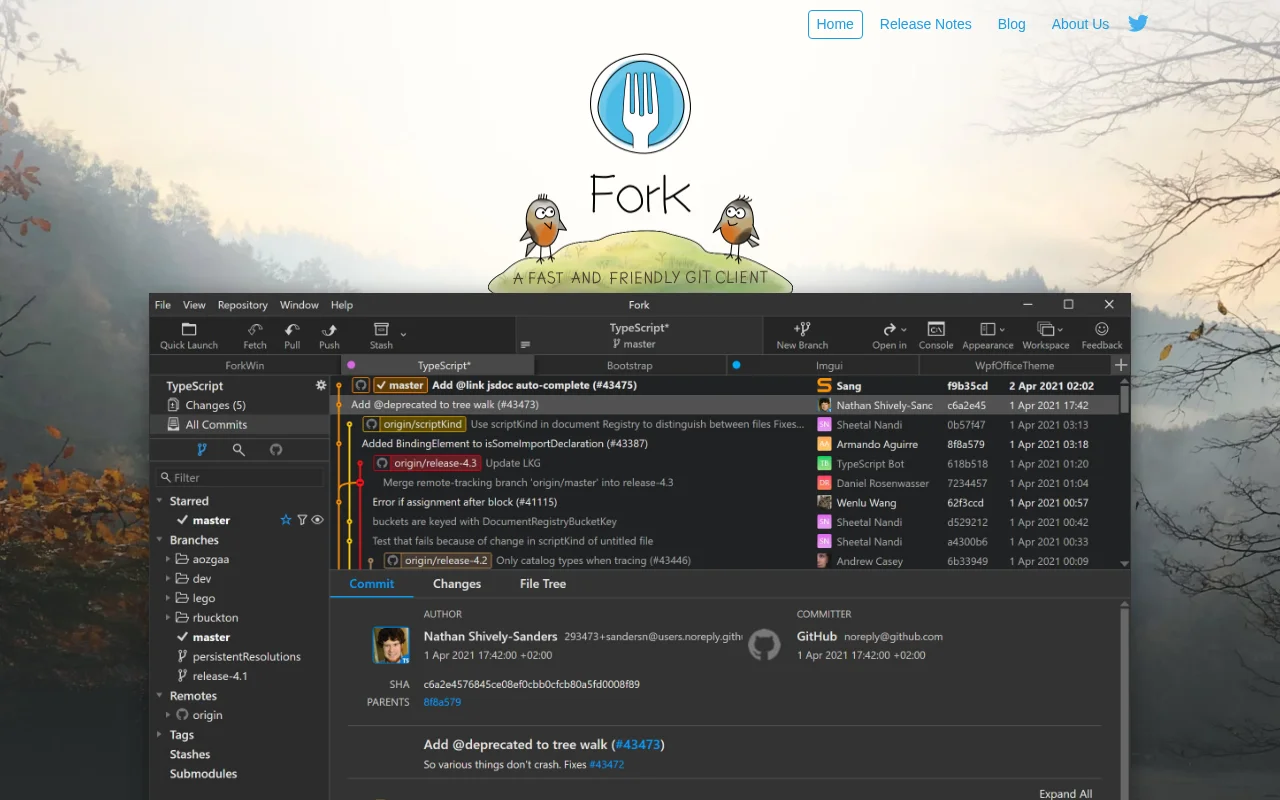Click the list icon left of master in toolbar

click(525, 345)
